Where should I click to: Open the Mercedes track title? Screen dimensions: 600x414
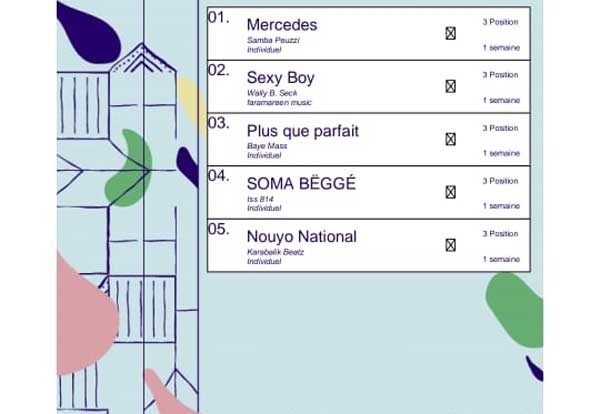coord(282,25)
